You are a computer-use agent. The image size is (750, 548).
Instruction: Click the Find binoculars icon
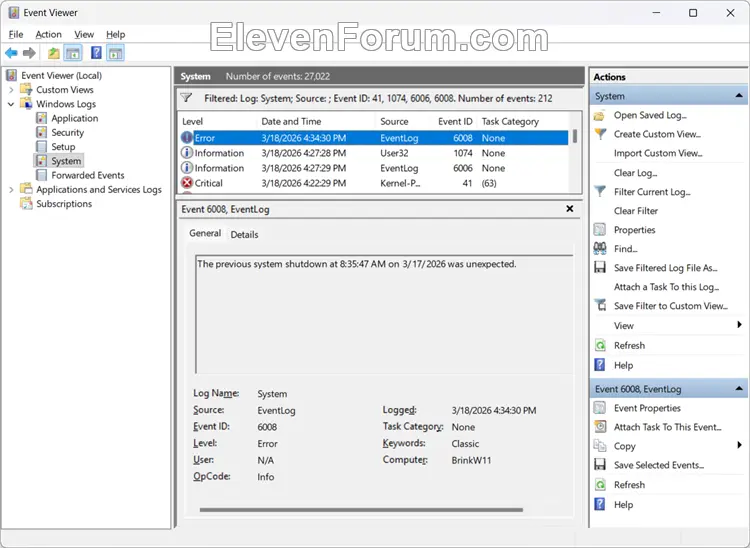click(x=600, y=248)
